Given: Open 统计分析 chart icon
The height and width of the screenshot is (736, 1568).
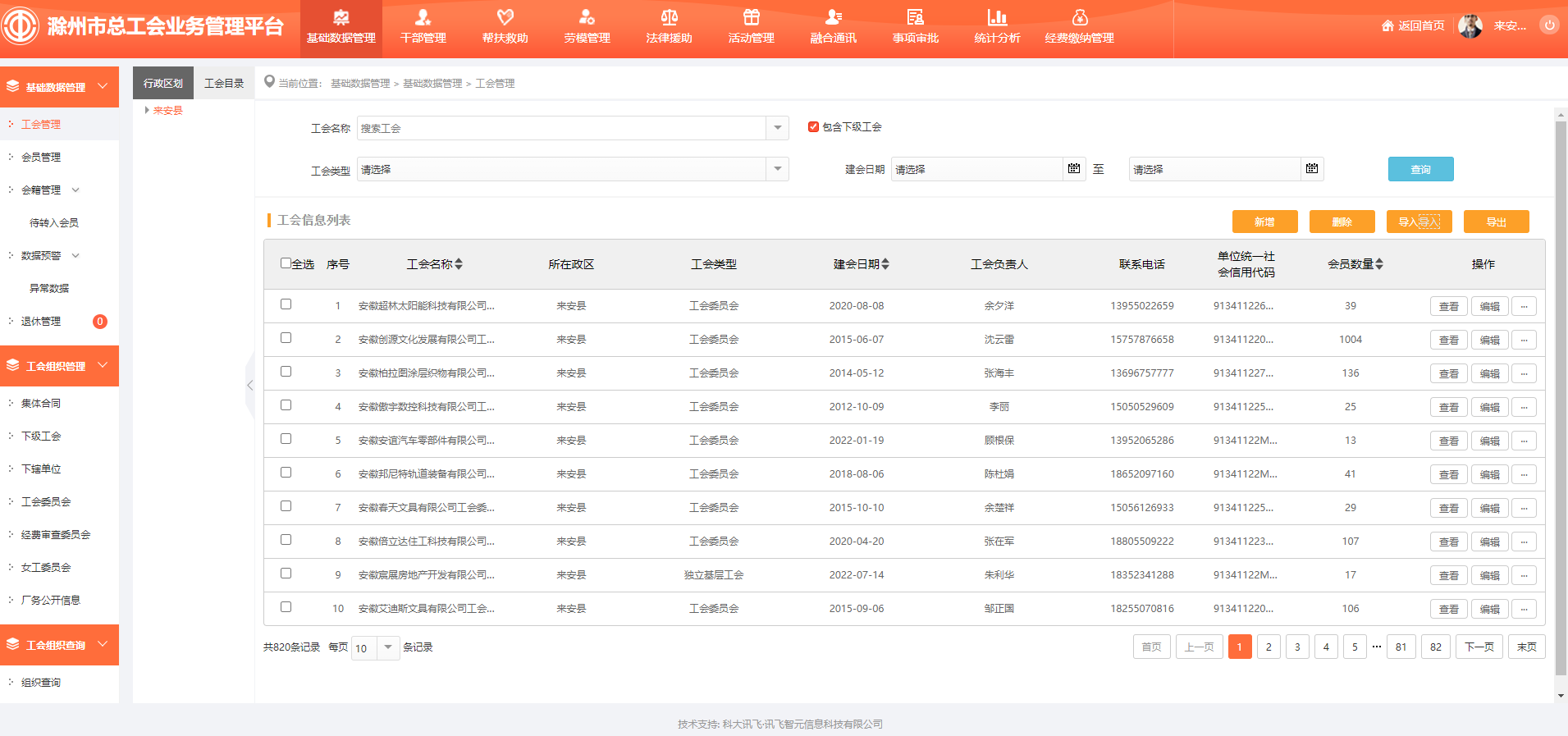Looking at the screenshot, I should click(998, 17).
